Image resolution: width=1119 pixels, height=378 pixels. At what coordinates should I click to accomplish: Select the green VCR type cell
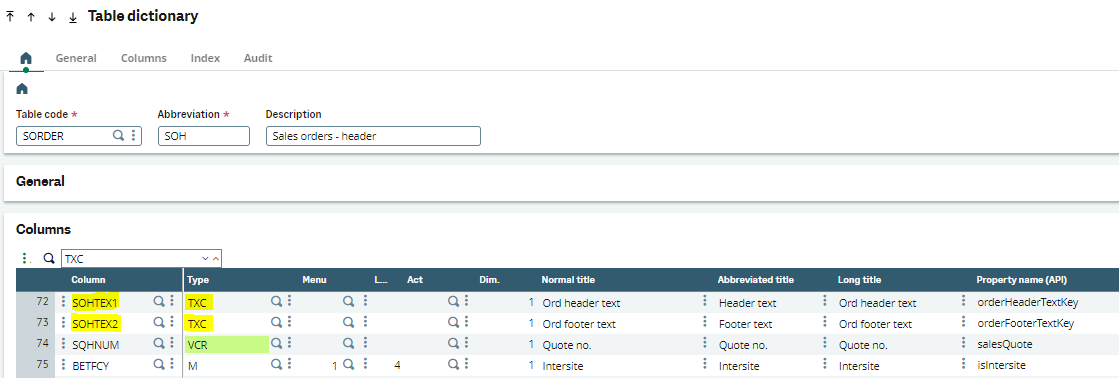pos(227,344)
